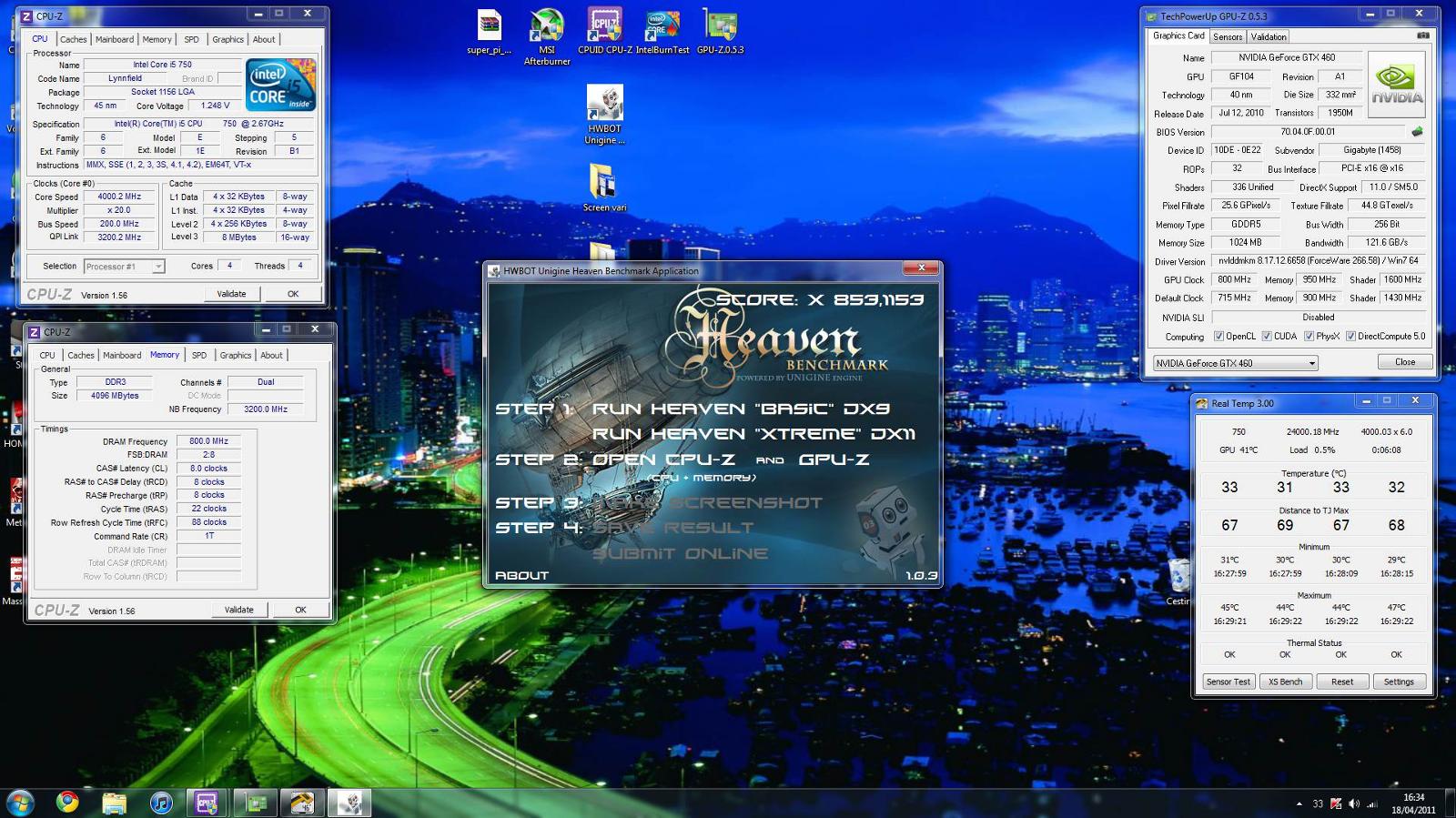The width and height of the screenshot is (1456, 818).
Task: Click the GPU Clock 800 MHz field
Action: [x=1234, y=279]
